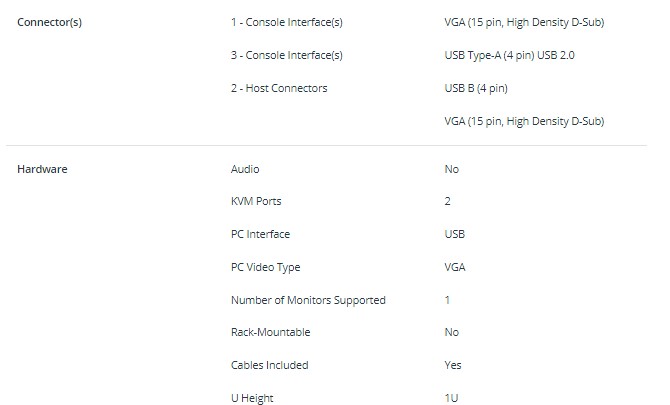Screen dimensions: 670x405
Task: Click the Rack-Mountable label
Action: (270, 332)
